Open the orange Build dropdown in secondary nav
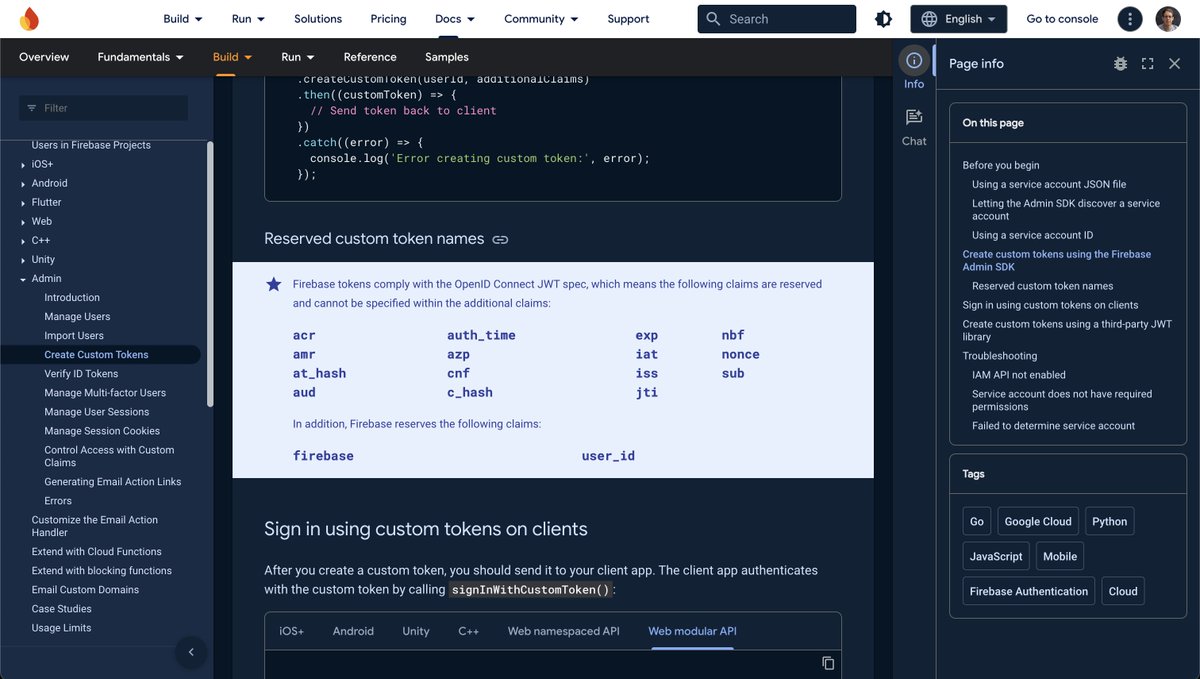Viewport: 1200px width, 679px height. (233, 57)
